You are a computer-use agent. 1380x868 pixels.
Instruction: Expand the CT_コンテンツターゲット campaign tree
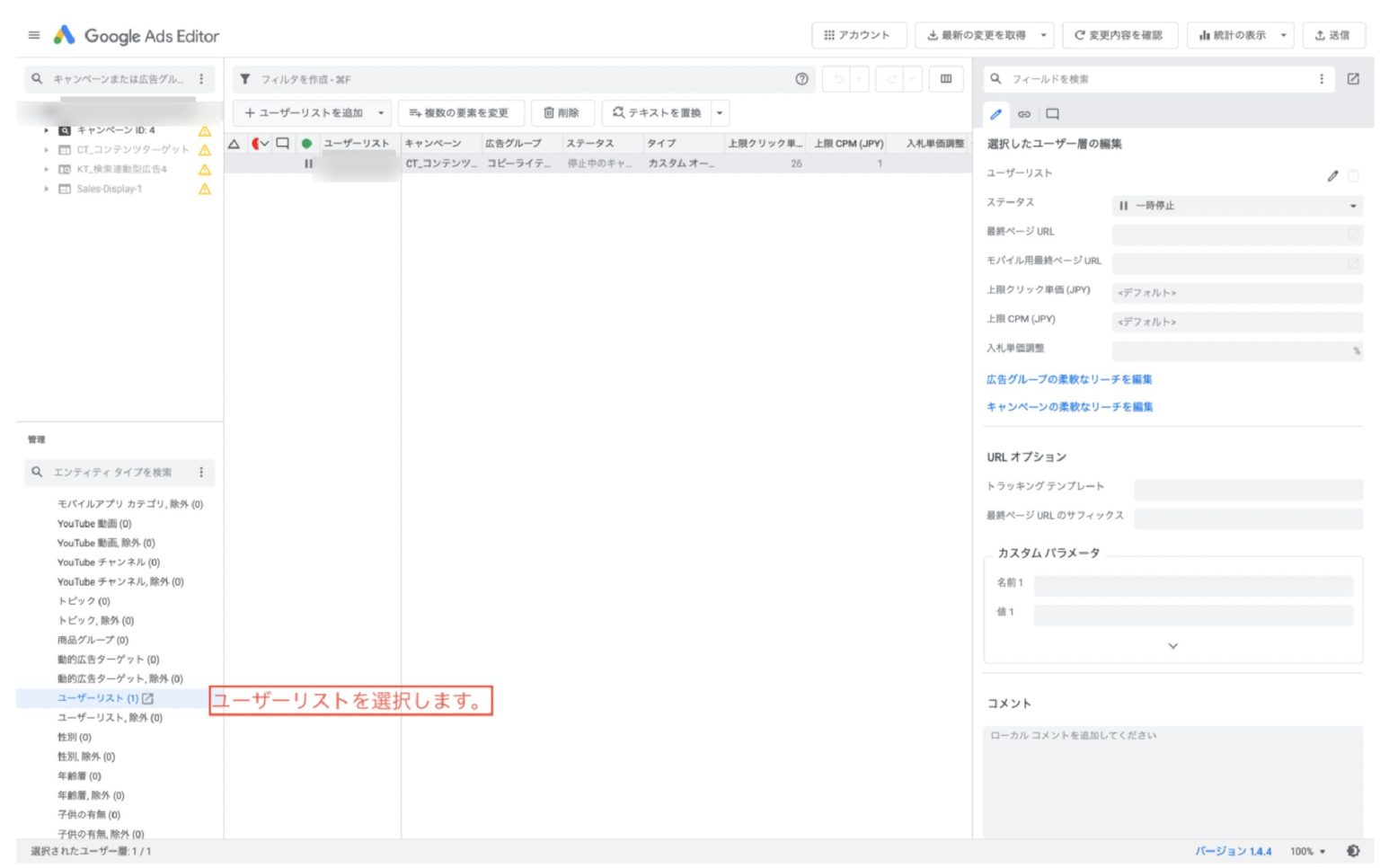pos(47,150)
